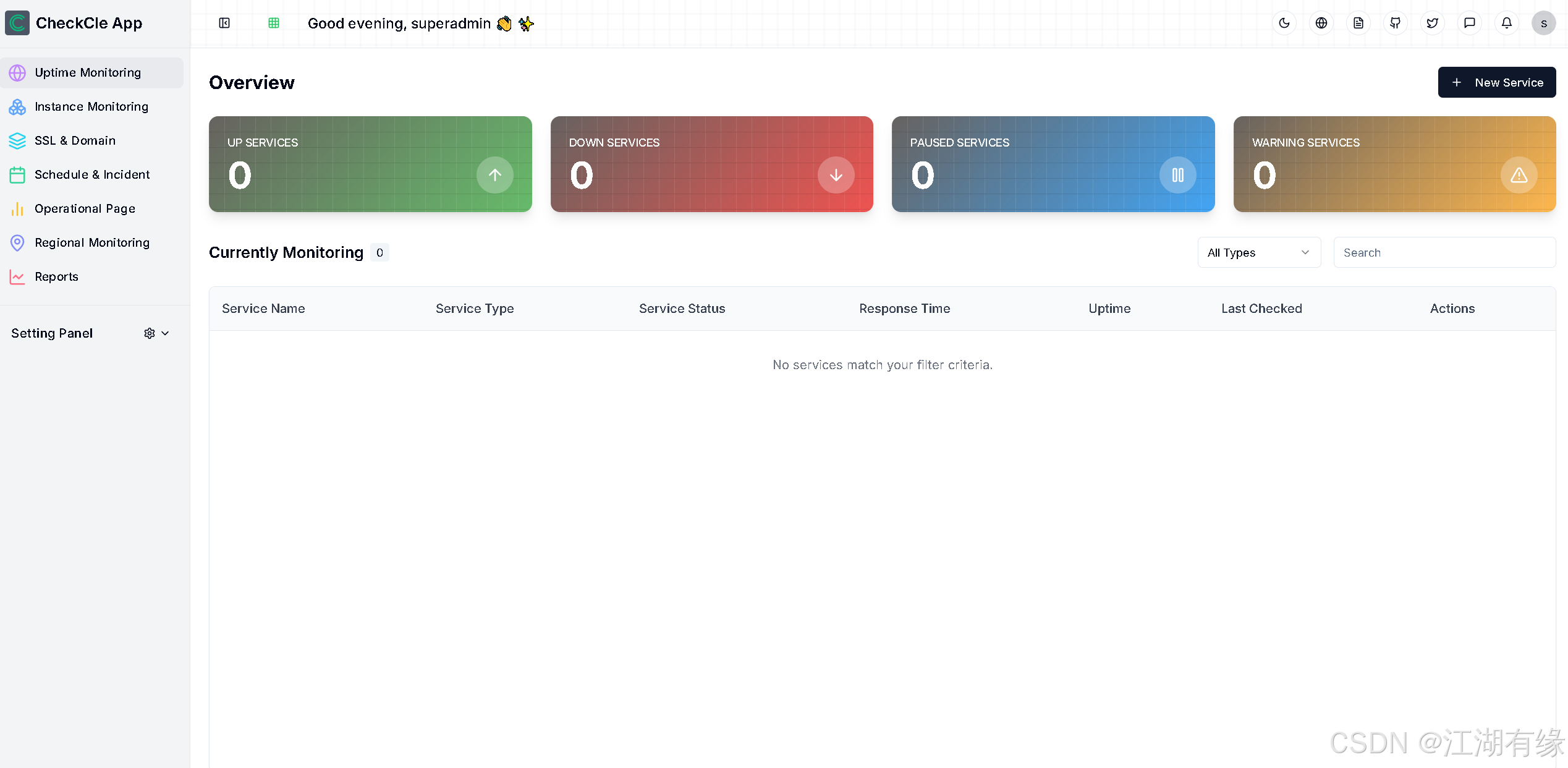Expand the Setting Panel chevron
Screen dimensions: 1568x768
pos(165,333)
